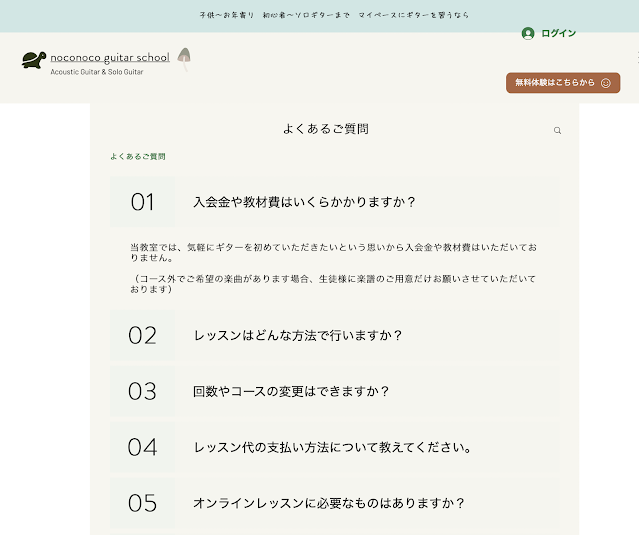The width and height of the screenshot is (639, 535).
Task: Open the noconoco guitar school home link
Action: (110, 58)
